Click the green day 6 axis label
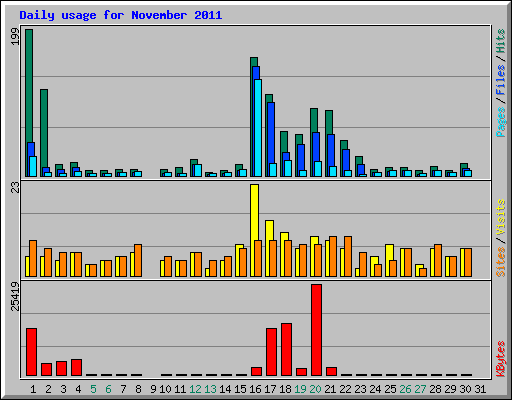Screen dimensions: 512x400 (x=108, y=389)
